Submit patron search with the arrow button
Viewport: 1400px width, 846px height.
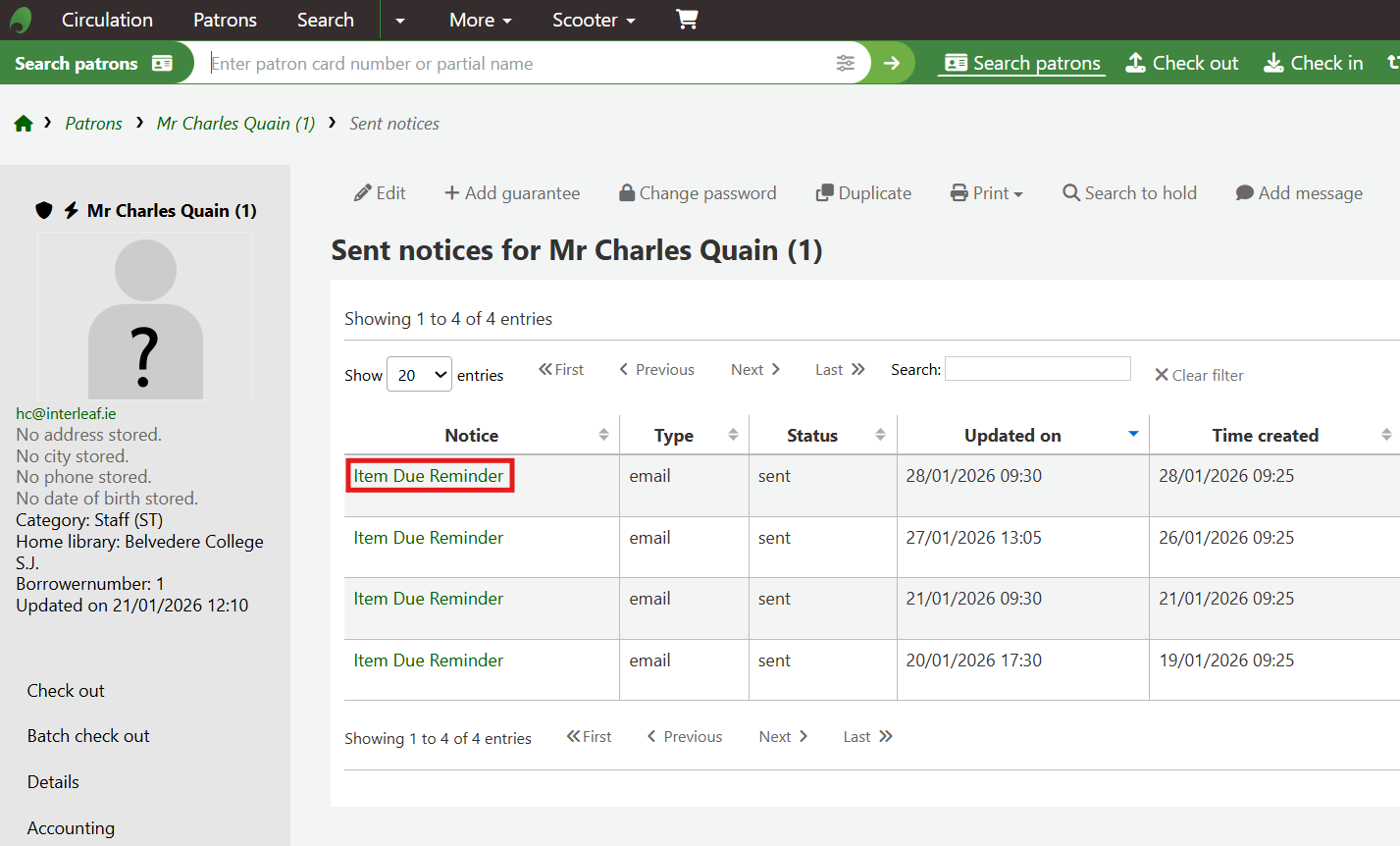pos(892,63)
